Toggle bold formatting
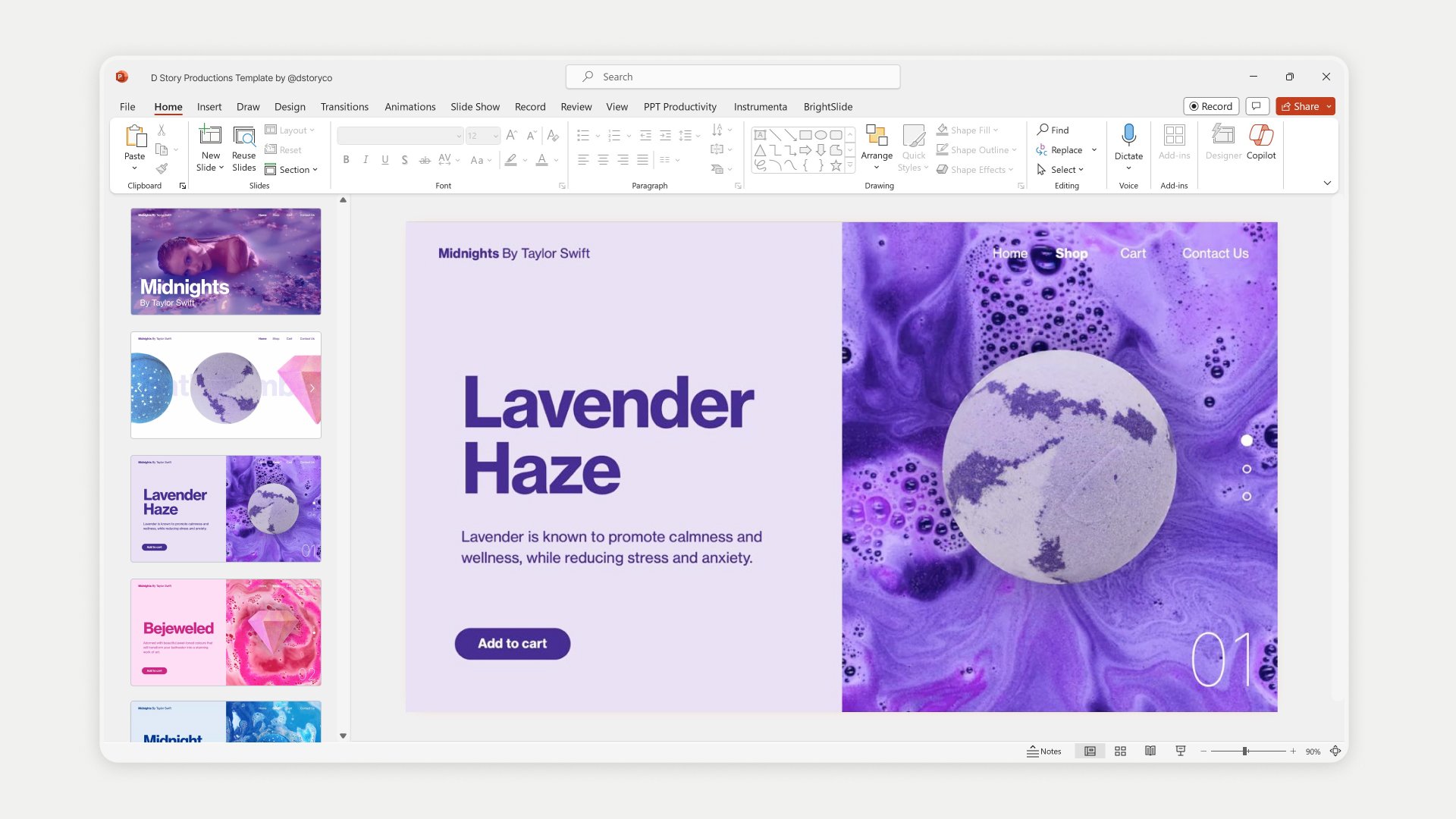 346,160
